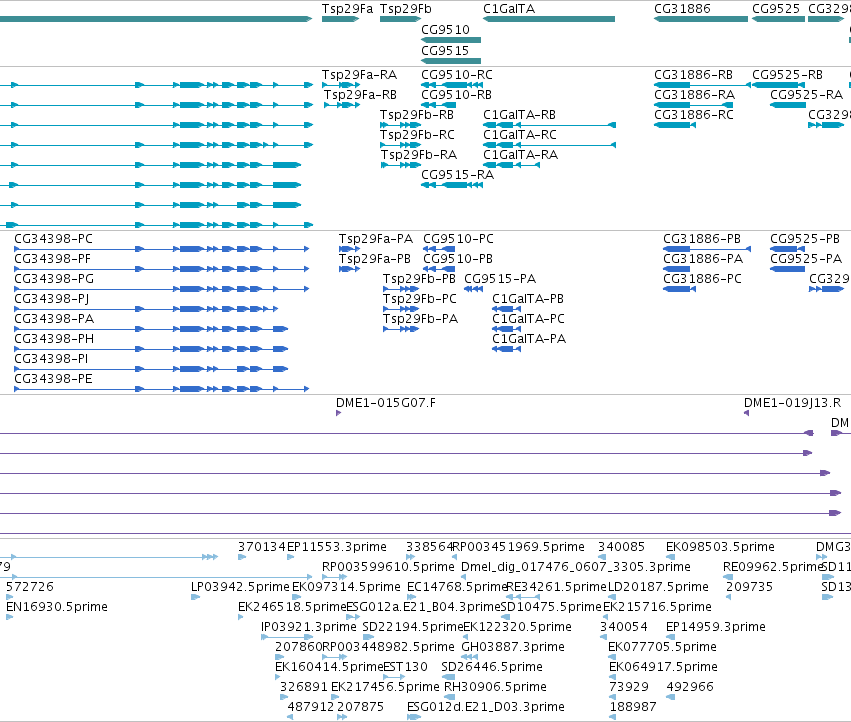Select protein CG34398-PI label
851x722 pixels.
coord(51,359)
